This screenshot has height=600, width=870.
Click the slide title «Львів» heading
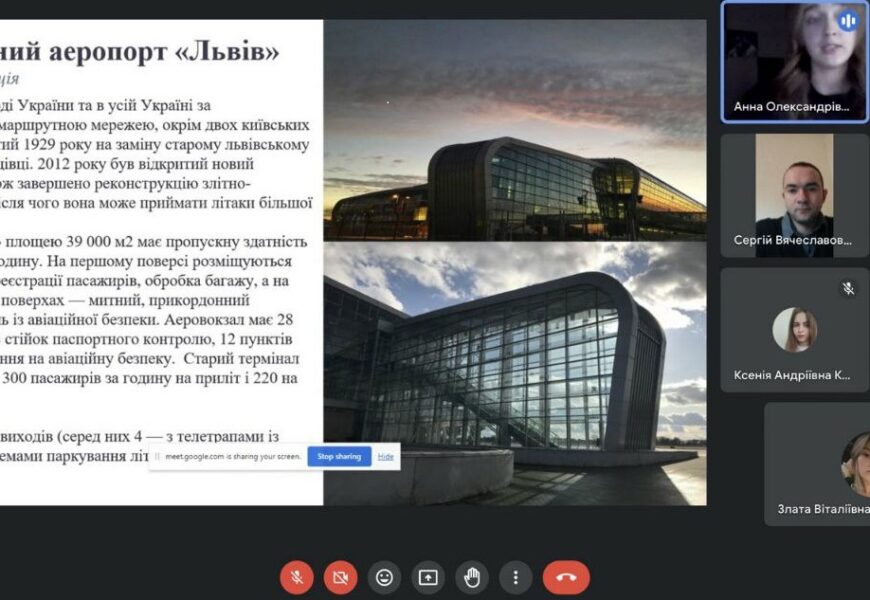[x=140, y=50]
